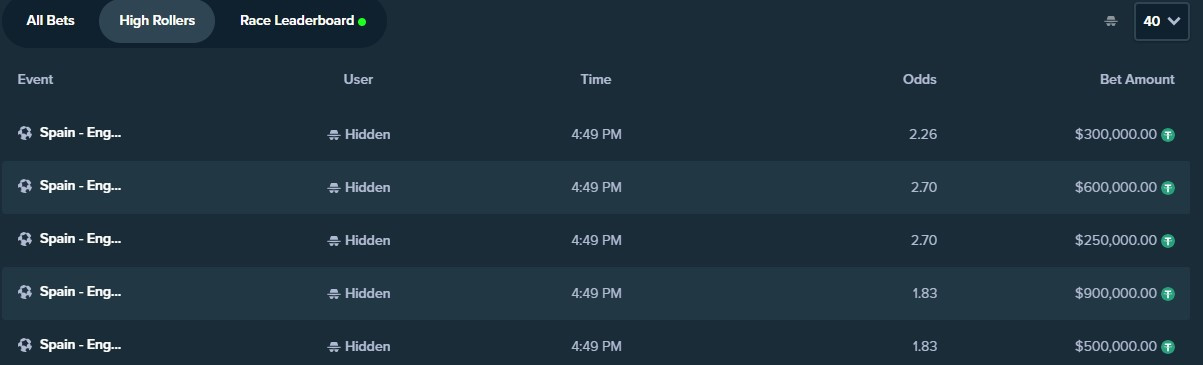Viewport: 1203px width, 365px height.
Task: Open the Spain - Eng... event with odds 2.26
Action: pyautogui.click(x=80, y=133)
